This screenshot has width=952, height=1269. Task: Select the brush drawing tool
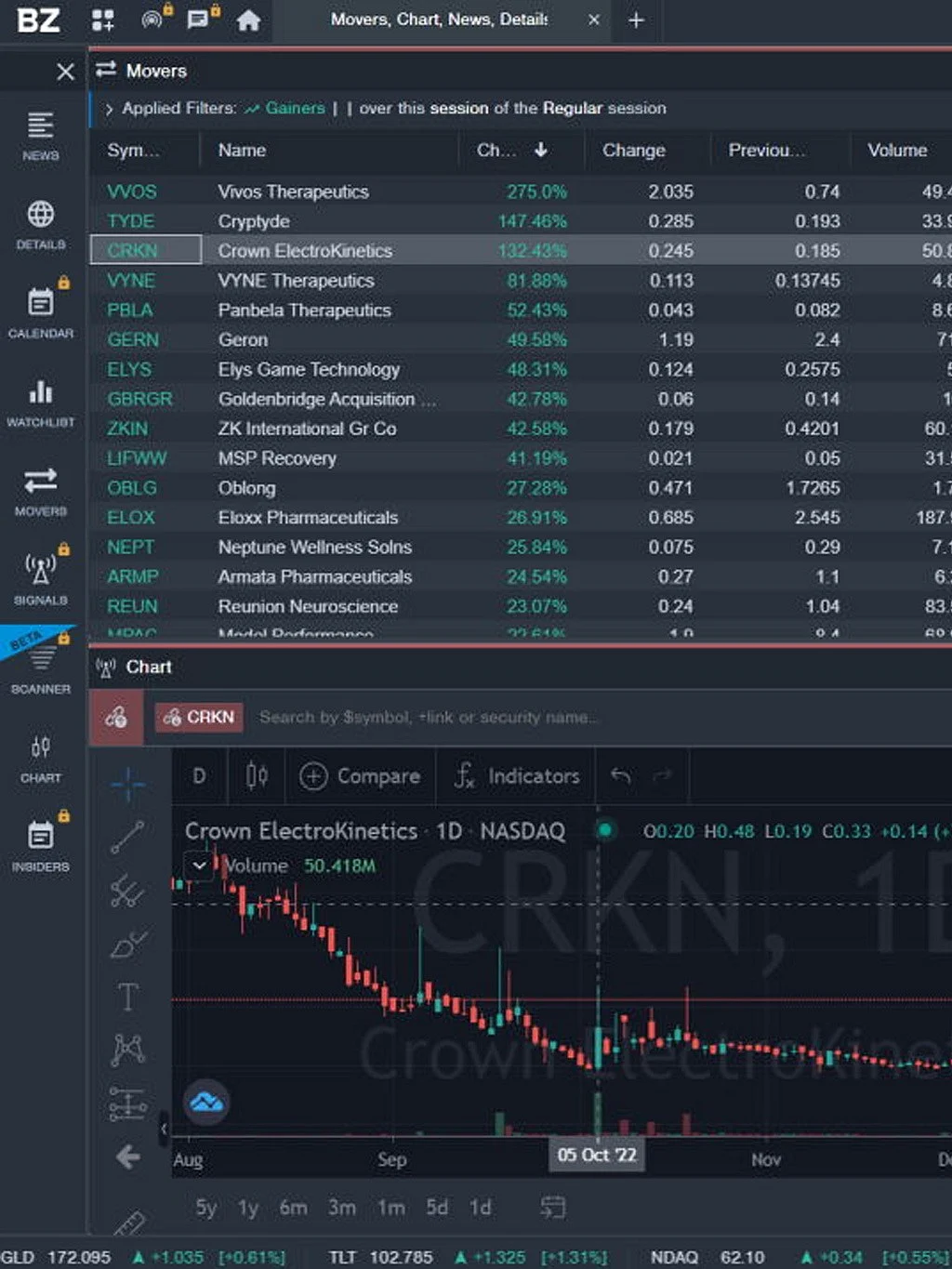tap(127, 945)
